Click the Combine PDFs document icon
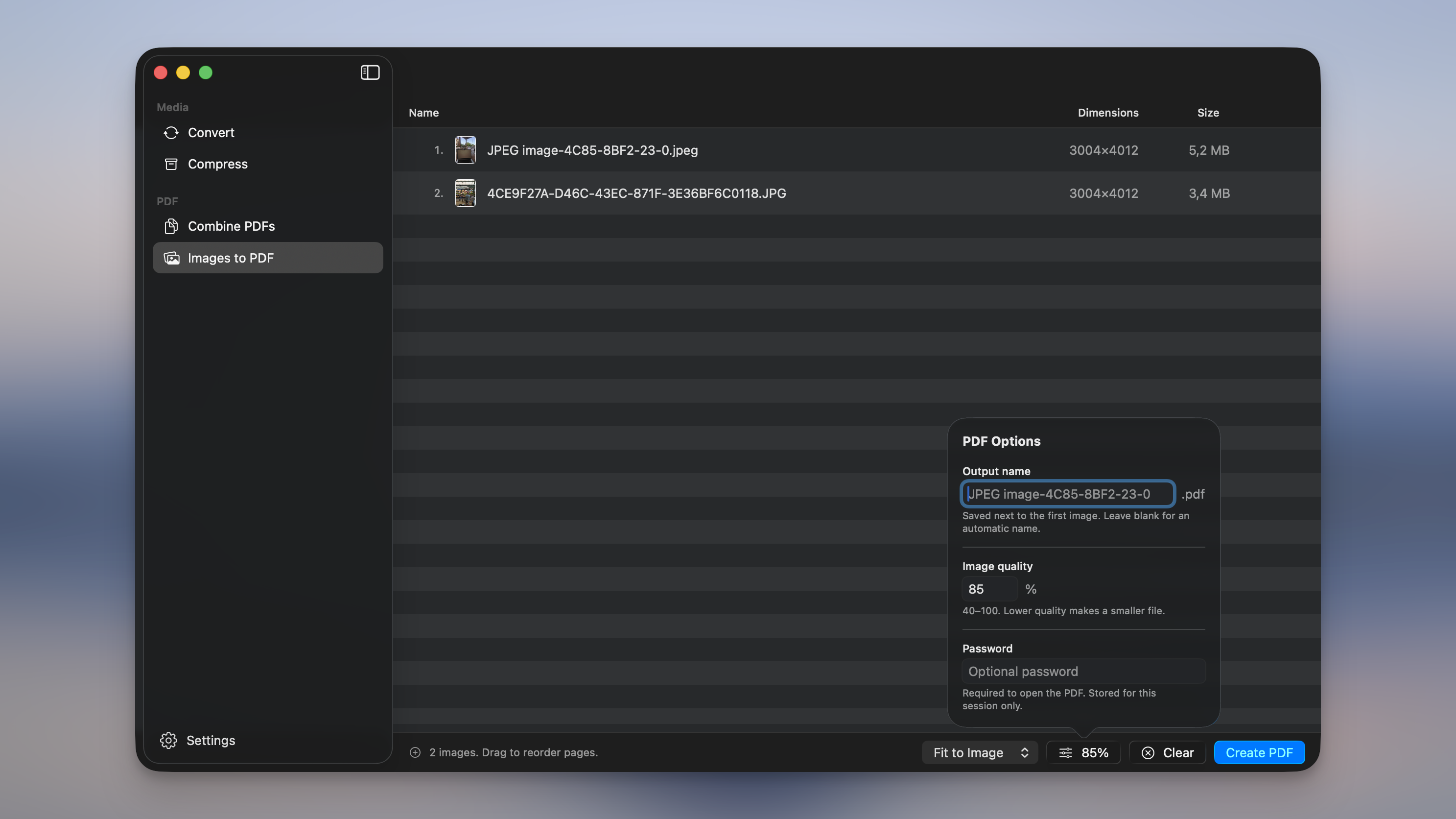 tap(171, 226)
